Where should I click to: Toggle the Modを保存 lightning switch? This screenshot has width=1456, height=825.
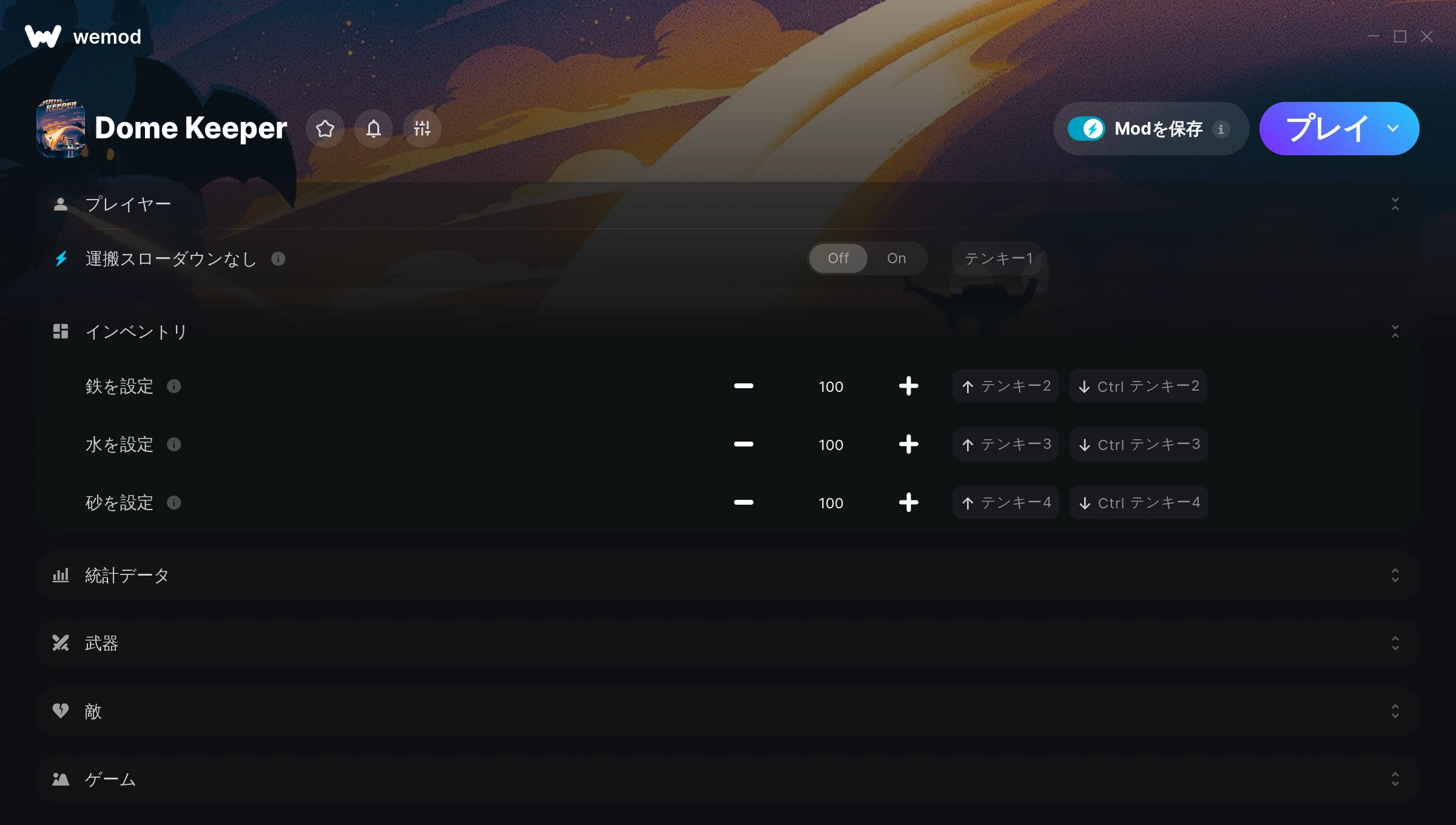1087,129
